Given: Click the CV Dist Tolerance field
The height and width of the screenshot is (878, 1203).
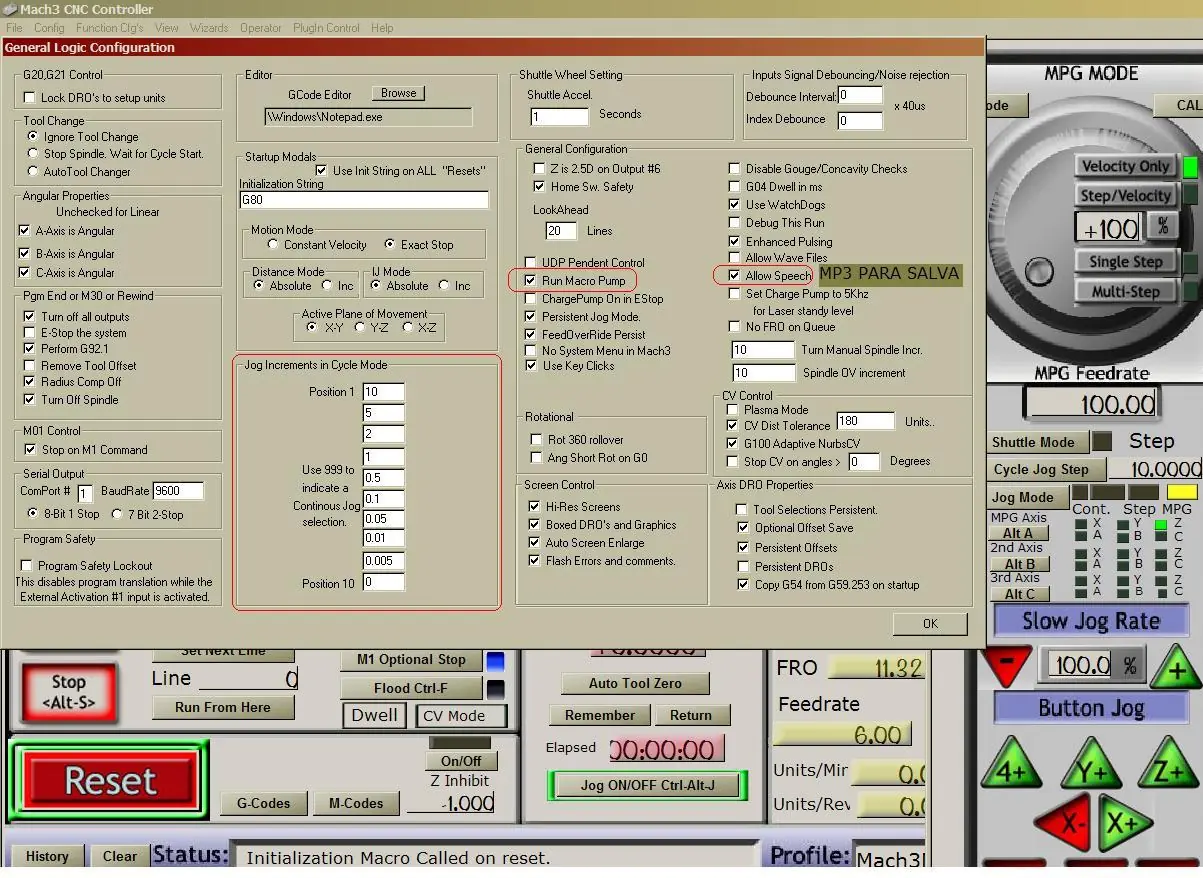Looking at the screenshot, I should [x=865, y=421].
